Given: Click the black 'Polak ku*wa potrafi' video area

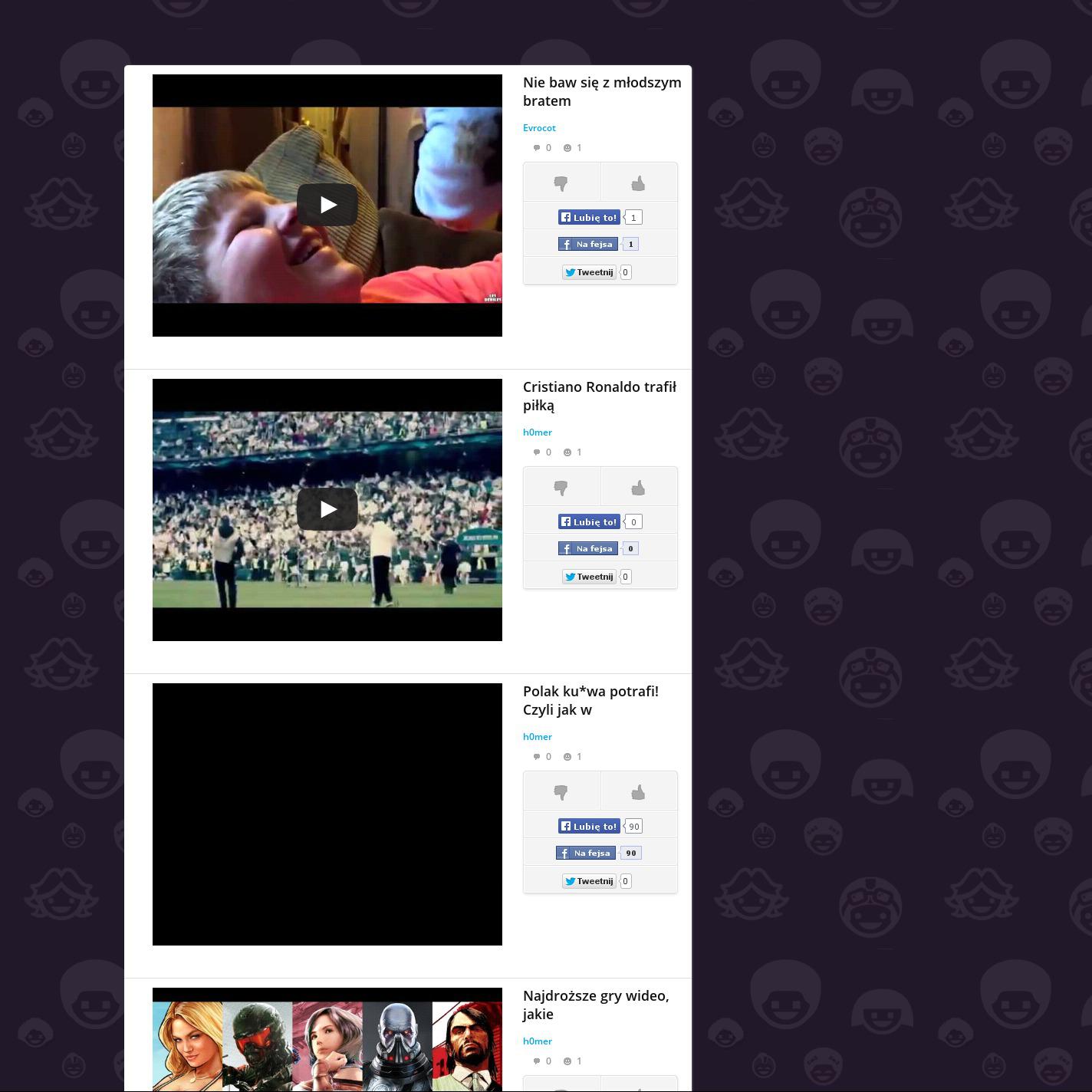Looking at the screenshot, I should (327, 814).
